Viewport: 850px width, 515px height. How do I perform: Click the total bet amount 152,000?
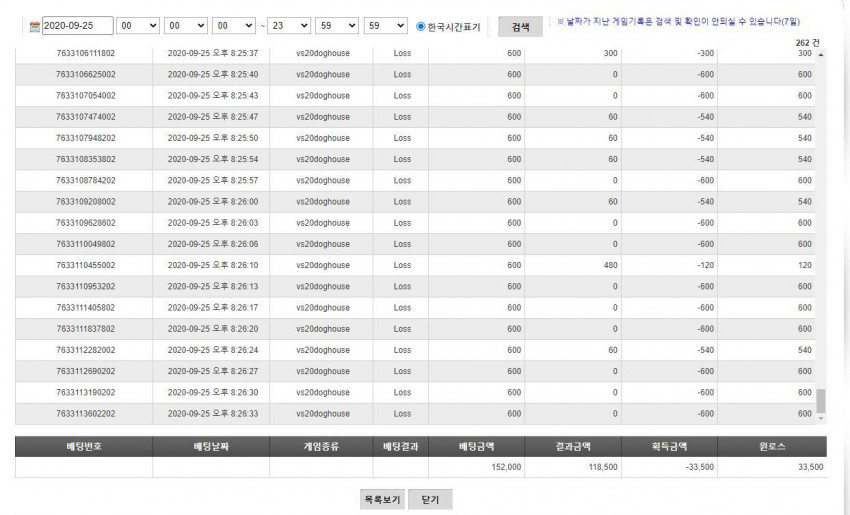click(506, 467)
